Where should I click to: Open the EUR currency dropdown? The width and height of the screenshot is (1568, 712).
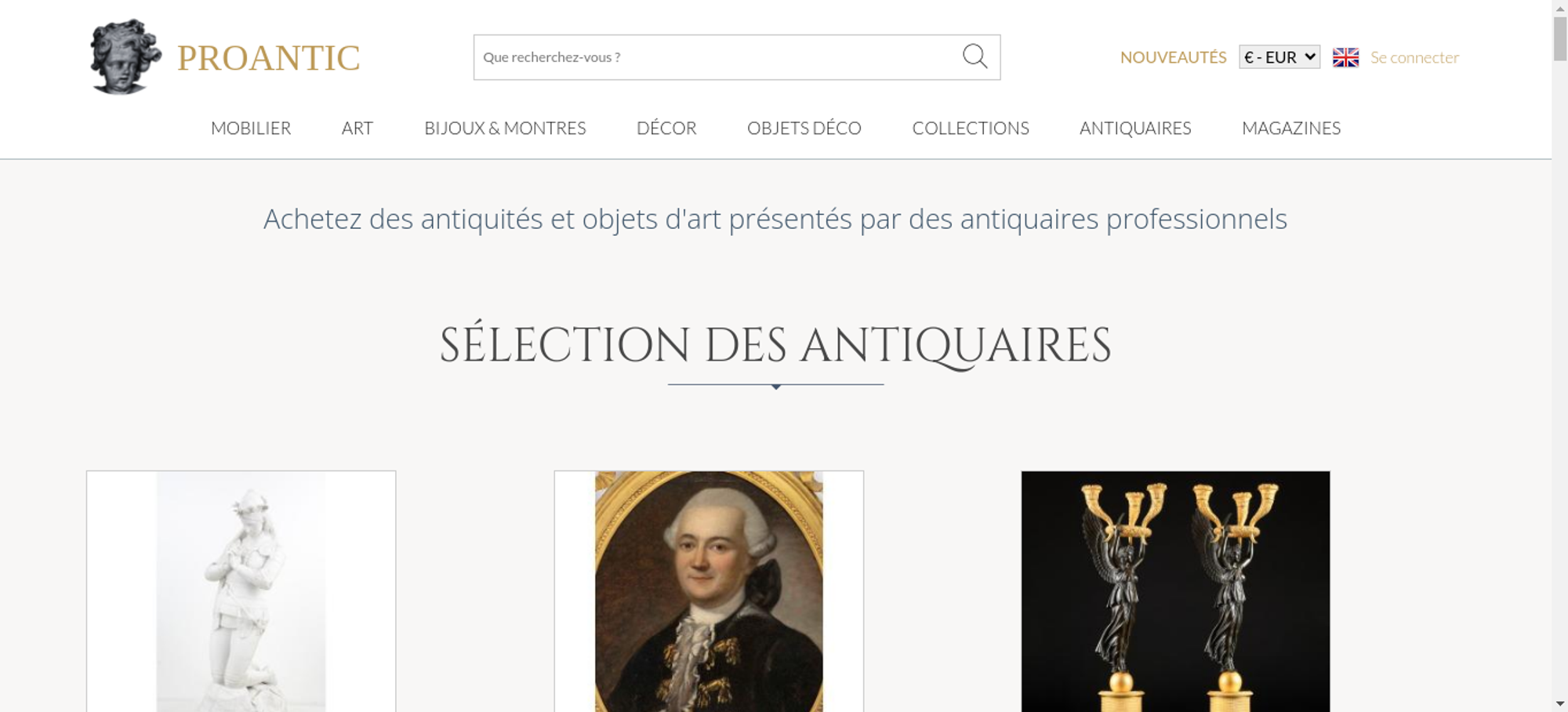[1279, 57]
